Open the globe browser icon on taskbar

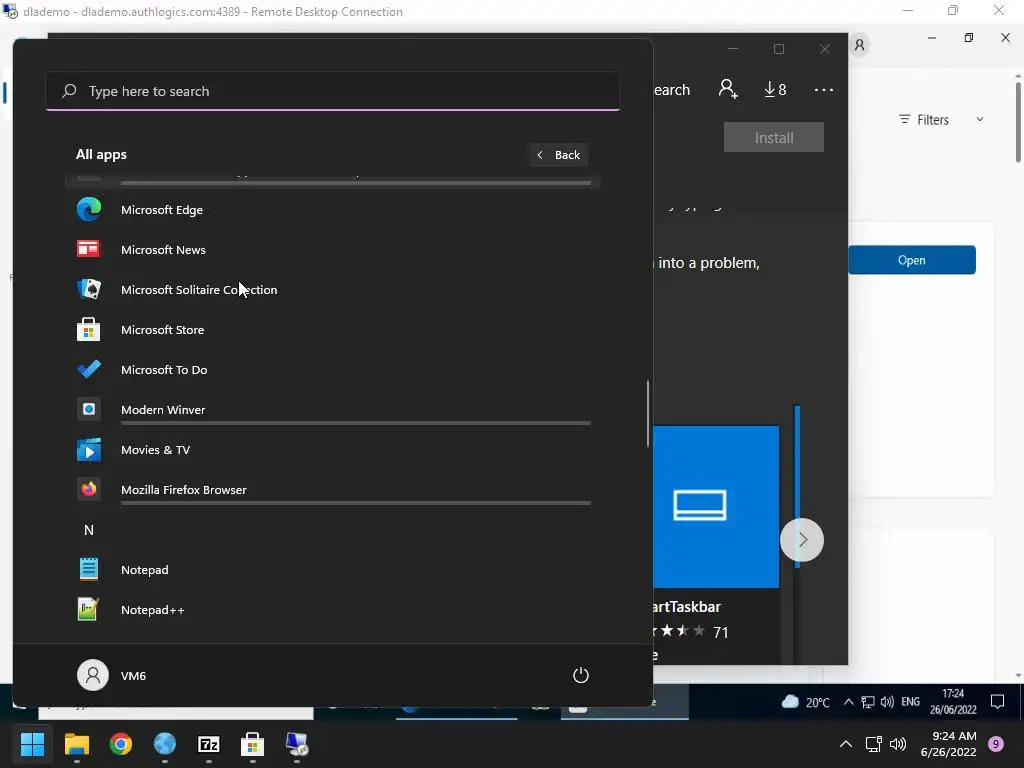pyautogui.click(x=165, y=744)
